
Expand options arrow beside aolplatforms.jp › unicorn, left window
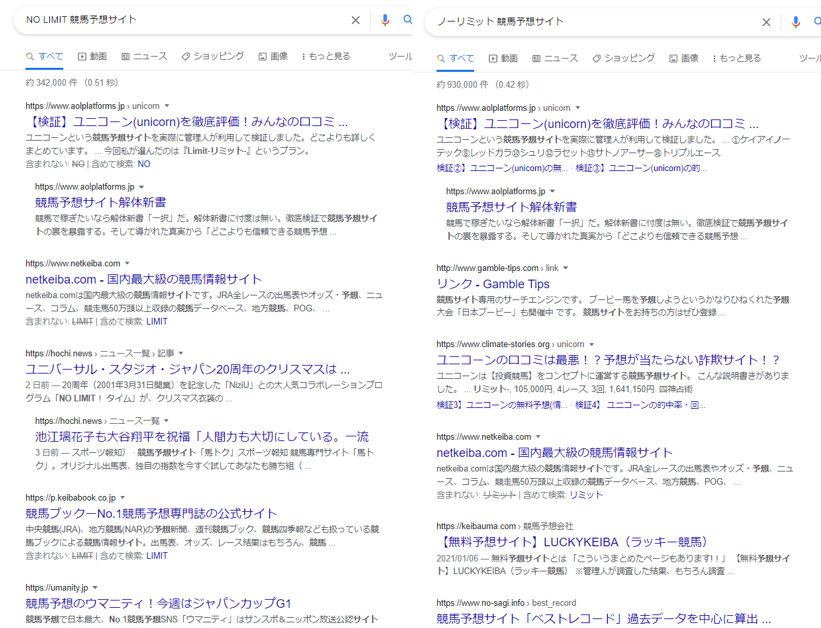point(167,106)
